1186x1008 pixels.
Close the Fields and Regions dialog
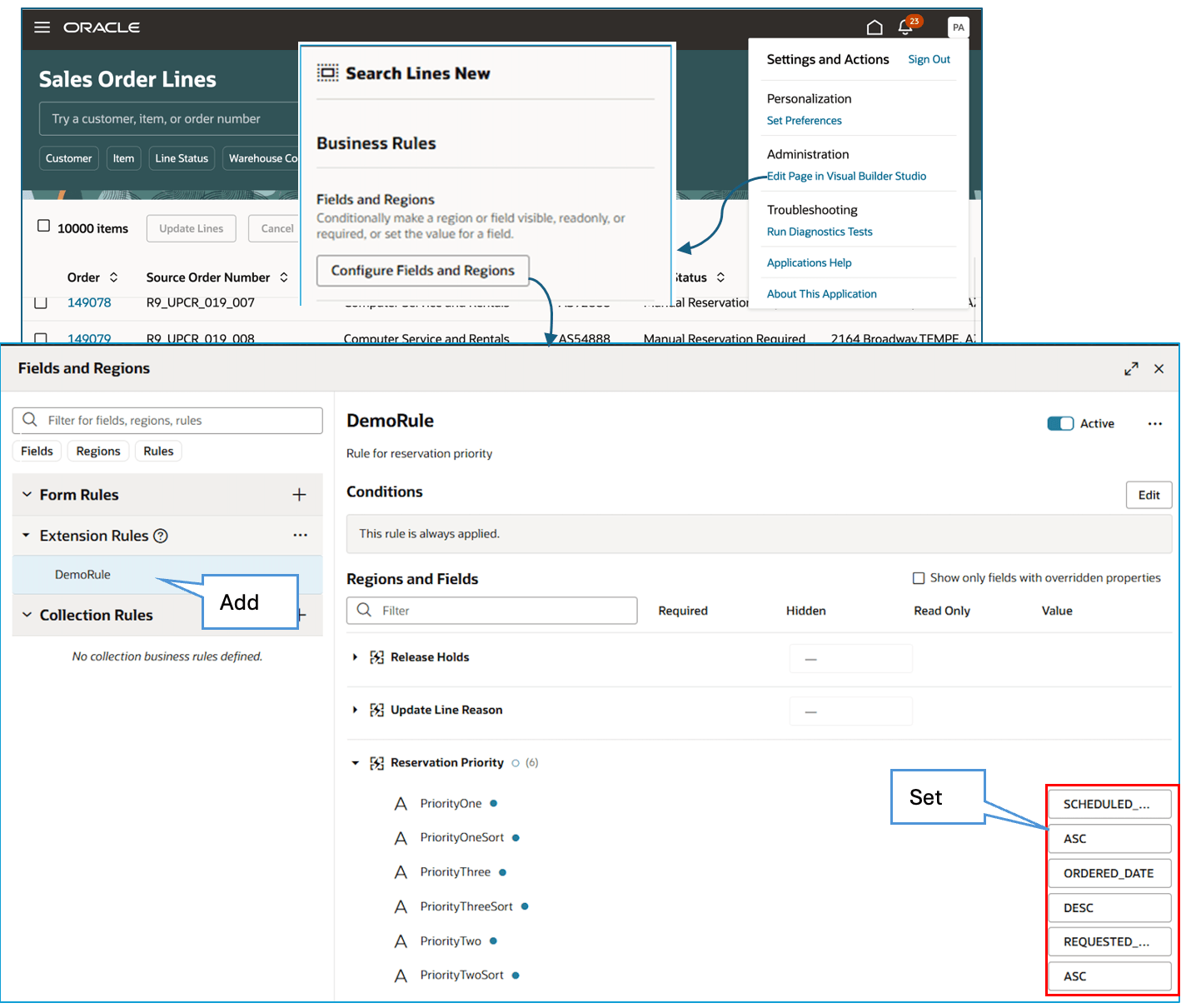click(1159, 368)
